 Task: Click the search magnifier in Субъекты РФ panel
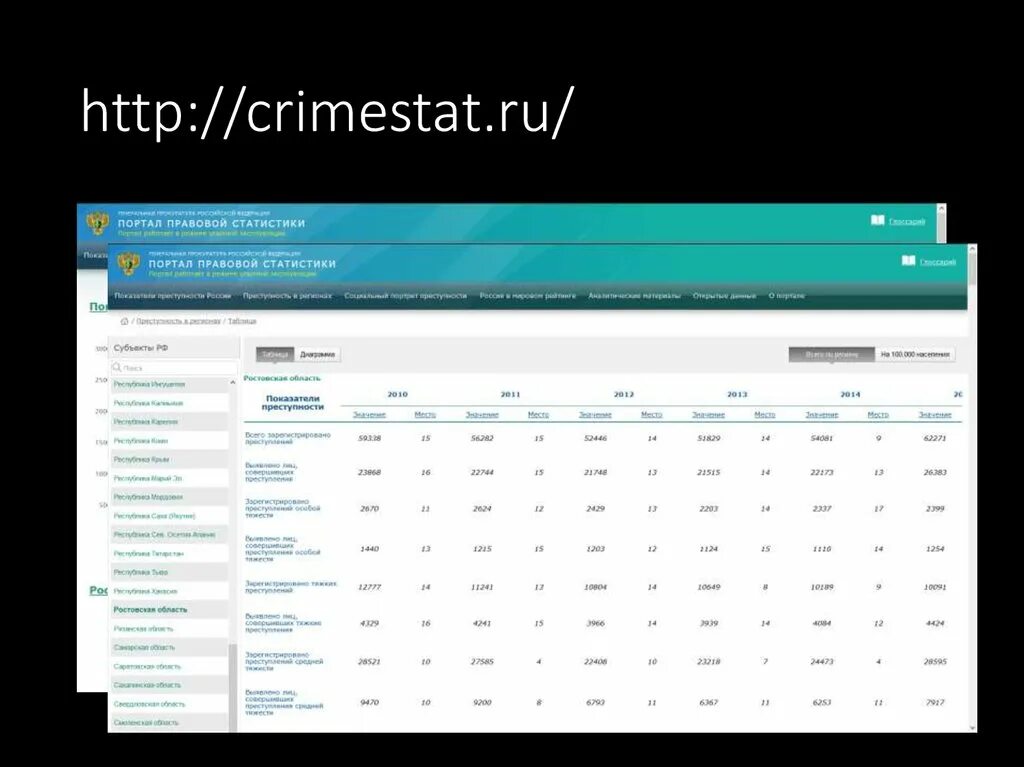coord(116,366)
